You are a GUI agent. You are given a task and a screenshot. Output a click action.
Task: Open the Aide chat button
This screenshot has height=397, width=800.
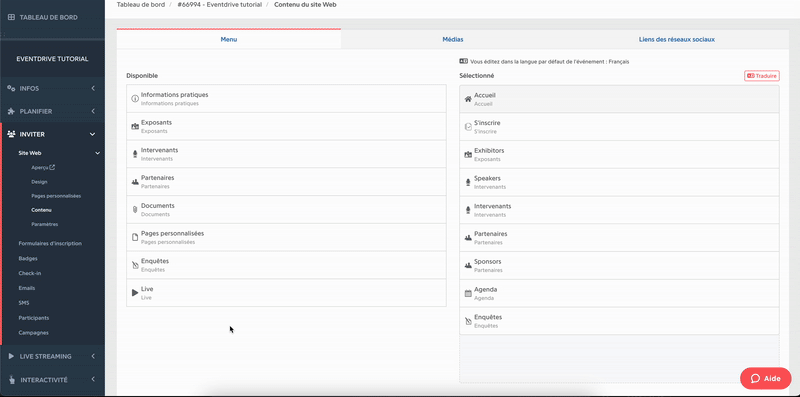point(766,379)
